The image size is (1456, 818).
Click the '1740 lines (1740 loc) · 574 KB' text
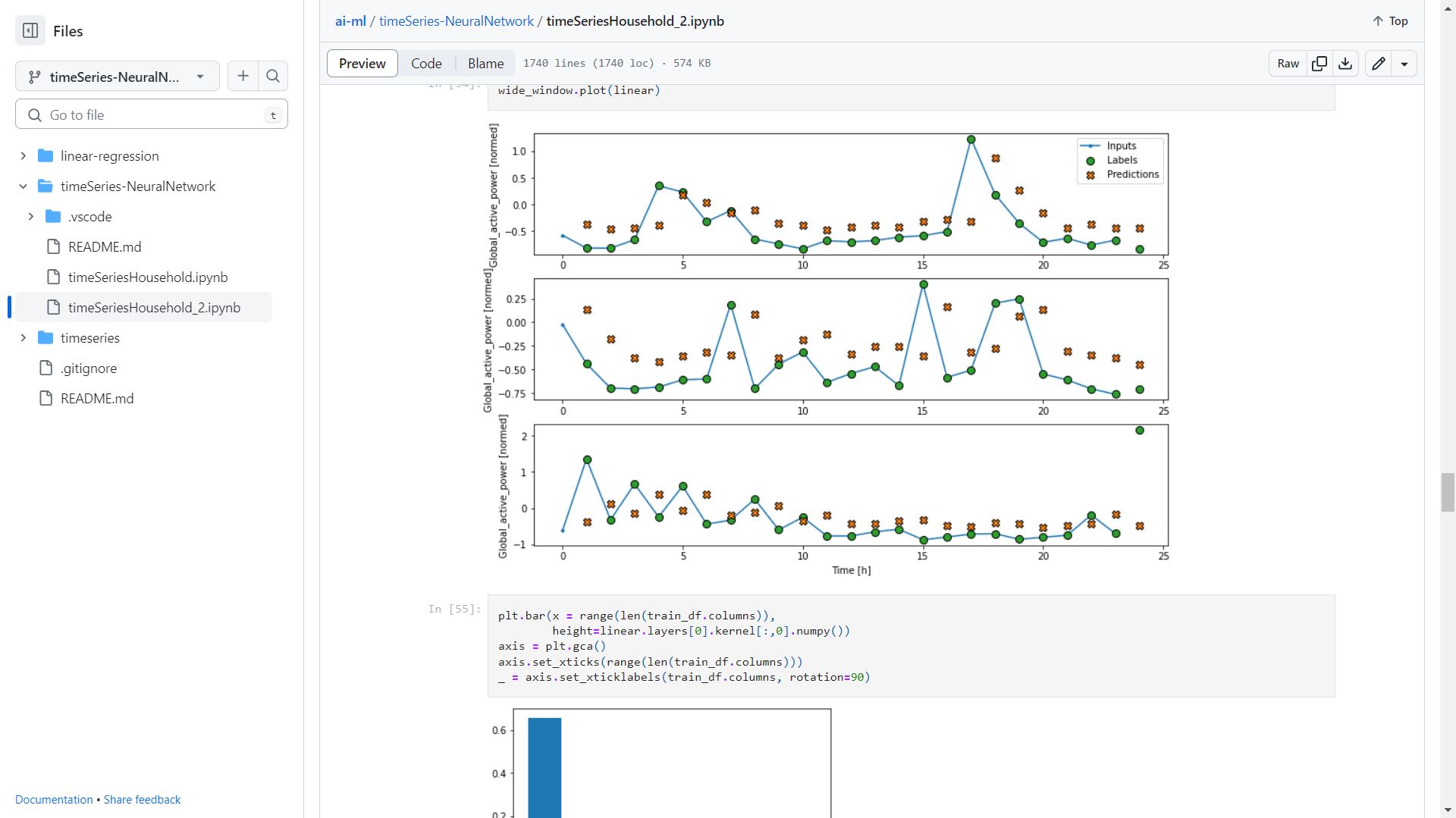[x=617, y=64]
